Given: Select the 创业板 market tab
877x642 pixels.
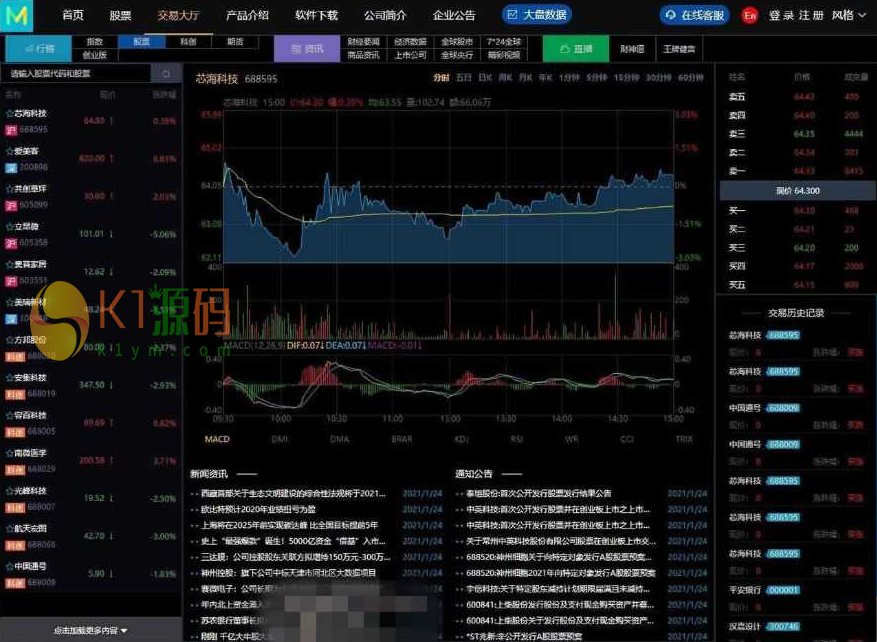Looking at the screenshot, I should 95,55.
